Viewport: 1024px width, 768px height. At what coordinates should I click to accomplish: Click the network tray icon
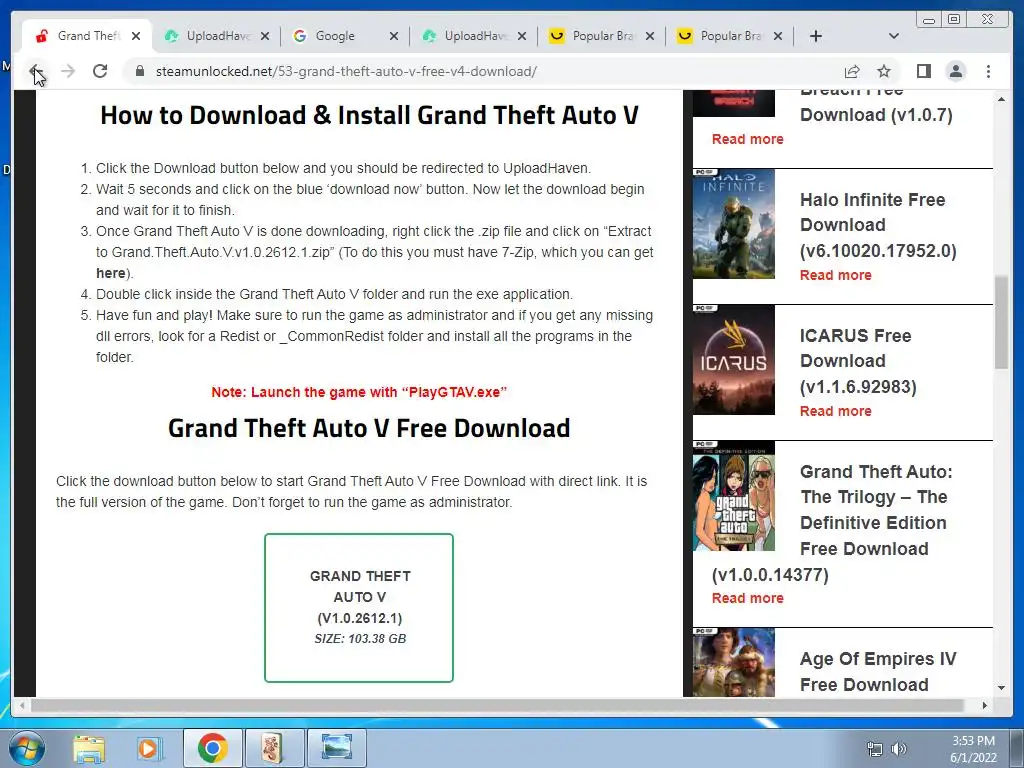(x=874, y=749)
